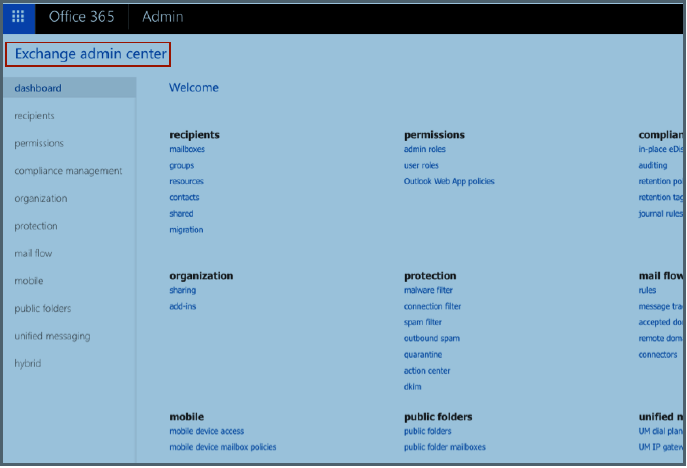Click the action center link
The height and width of the screenshot is (468, 687).
pyautogui.click(x=427, y=371)
